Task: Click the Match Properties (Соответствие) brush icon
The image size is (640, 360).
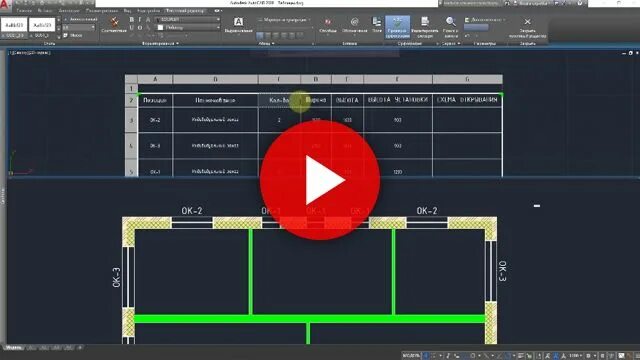Action: 114,25
